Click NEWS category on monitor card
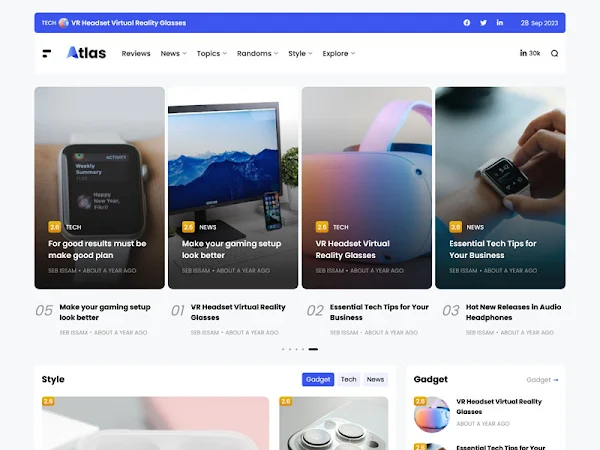 [208, 227]
